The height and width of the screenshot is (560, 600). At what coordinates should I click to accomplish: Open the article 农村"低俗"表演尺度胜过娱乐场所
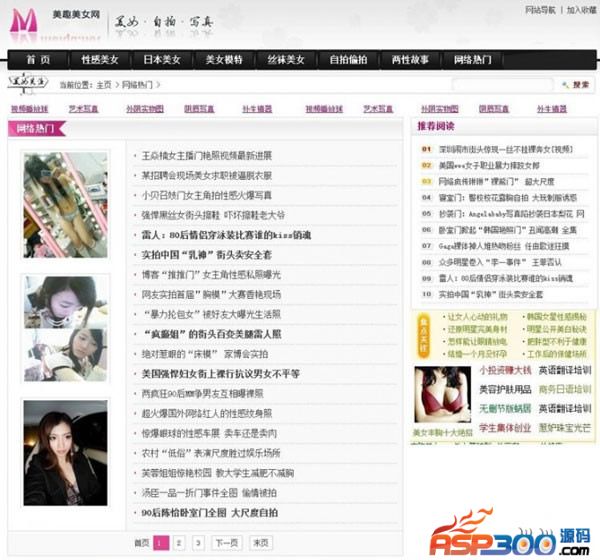coord(211,454)
